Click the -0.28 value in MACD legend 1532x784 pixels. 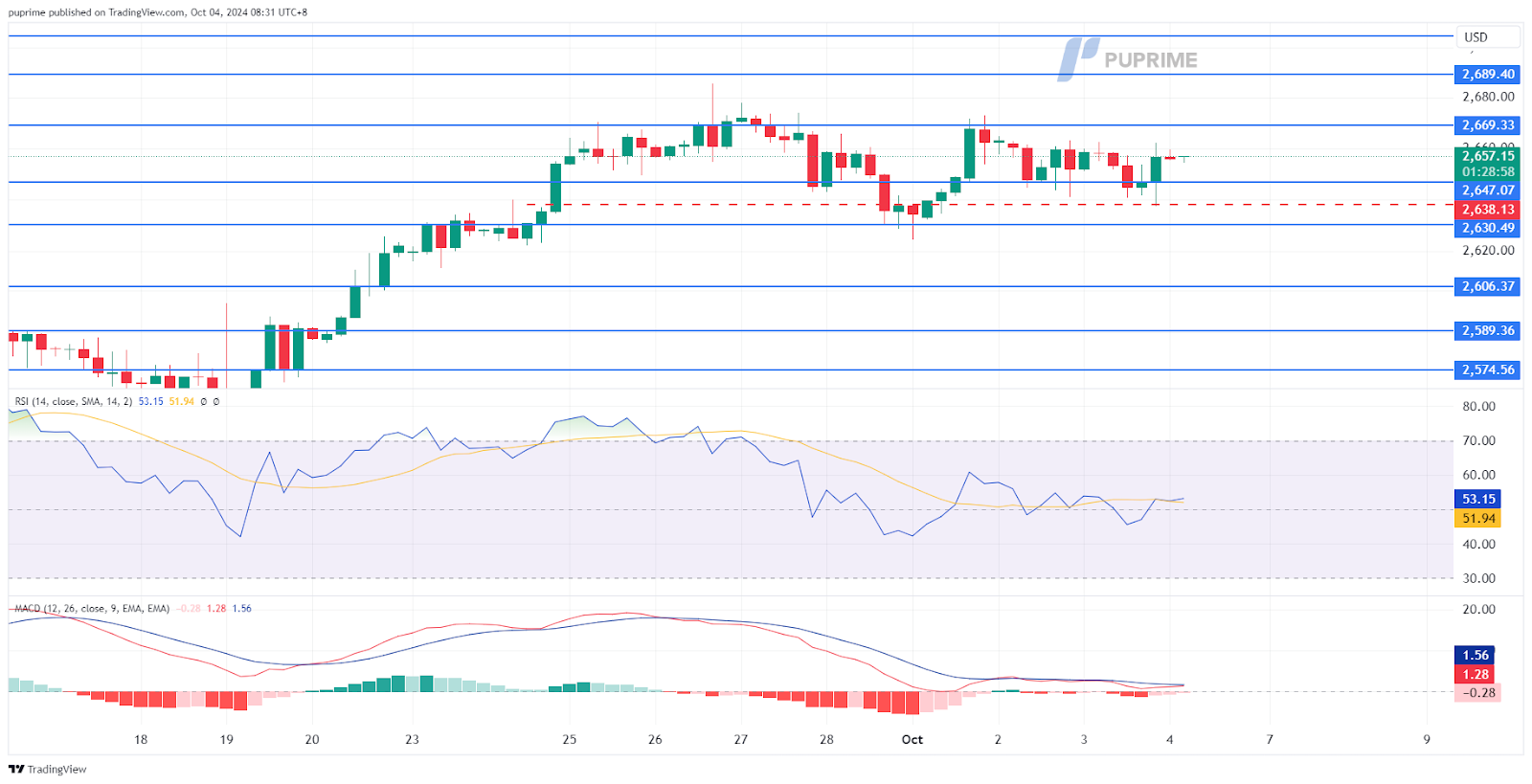coord(190,609)
